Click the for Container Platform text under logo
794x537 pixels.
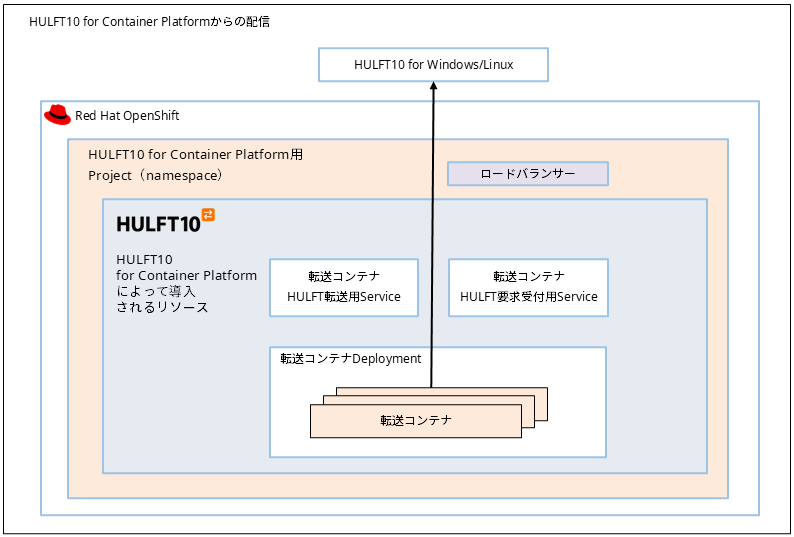click(x=186, y=275)
